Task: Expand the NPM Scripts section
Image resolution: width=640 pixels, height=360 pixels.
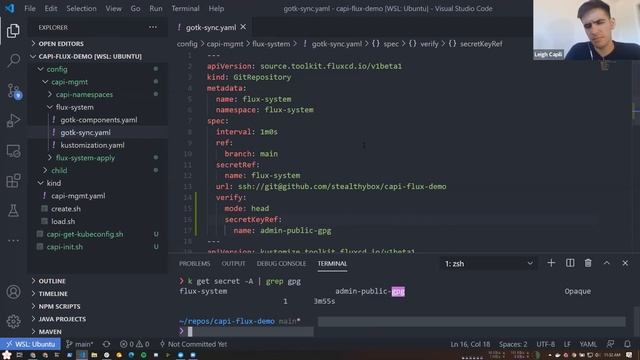Action: [x=59, y=306]
